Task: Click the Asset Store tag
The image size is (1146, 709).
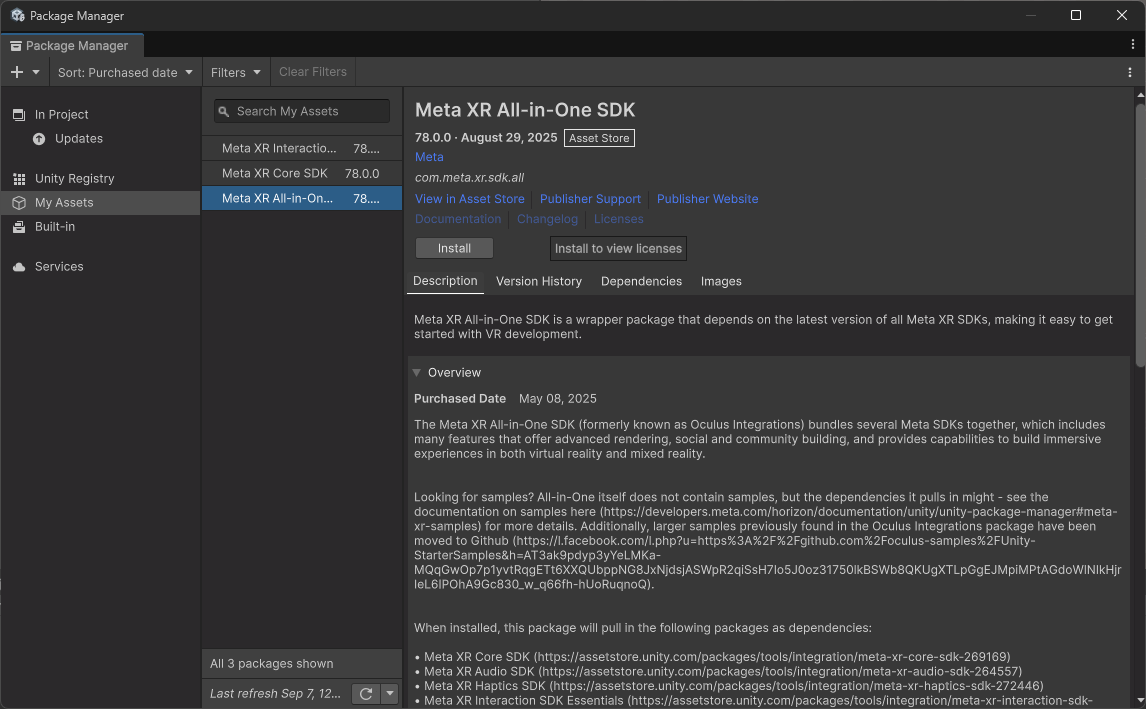Action: tap(599, 138)
